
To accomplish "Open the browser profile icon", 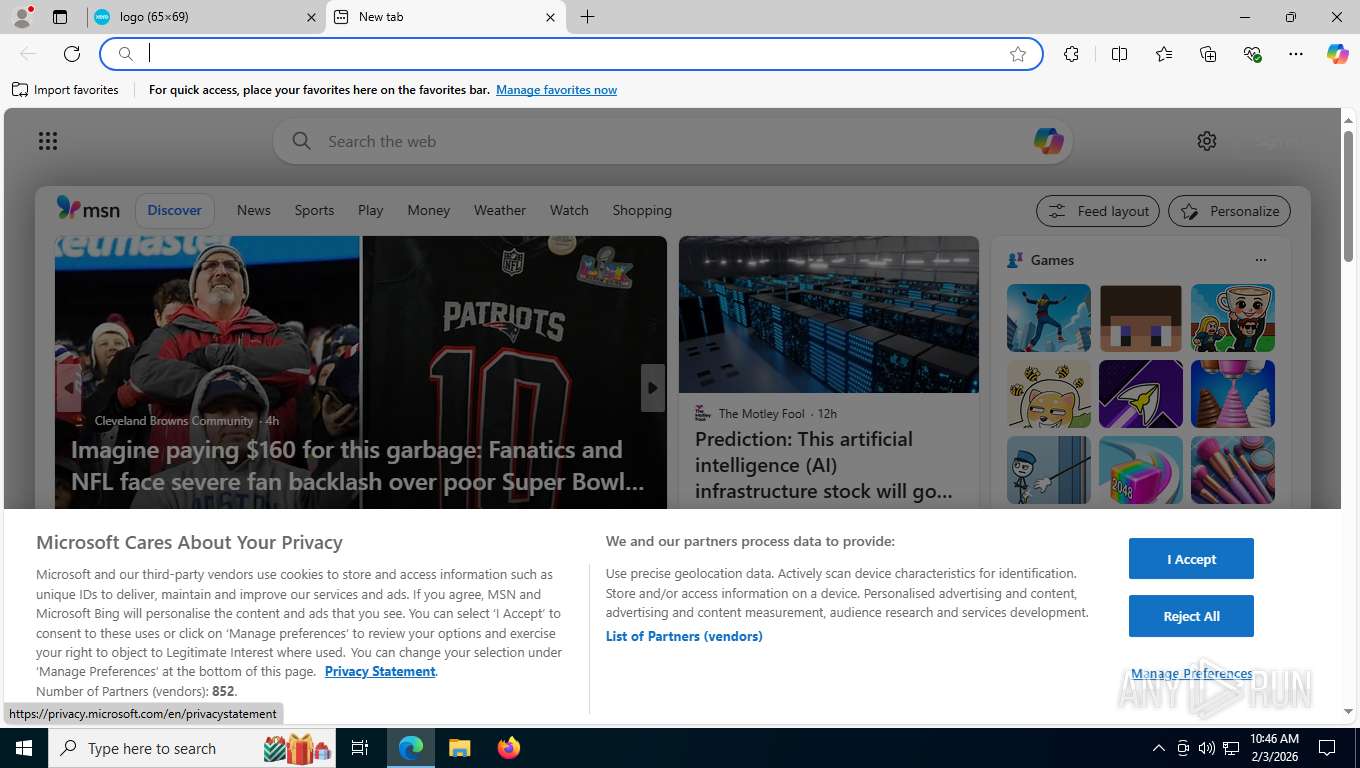I will [22, 17].
